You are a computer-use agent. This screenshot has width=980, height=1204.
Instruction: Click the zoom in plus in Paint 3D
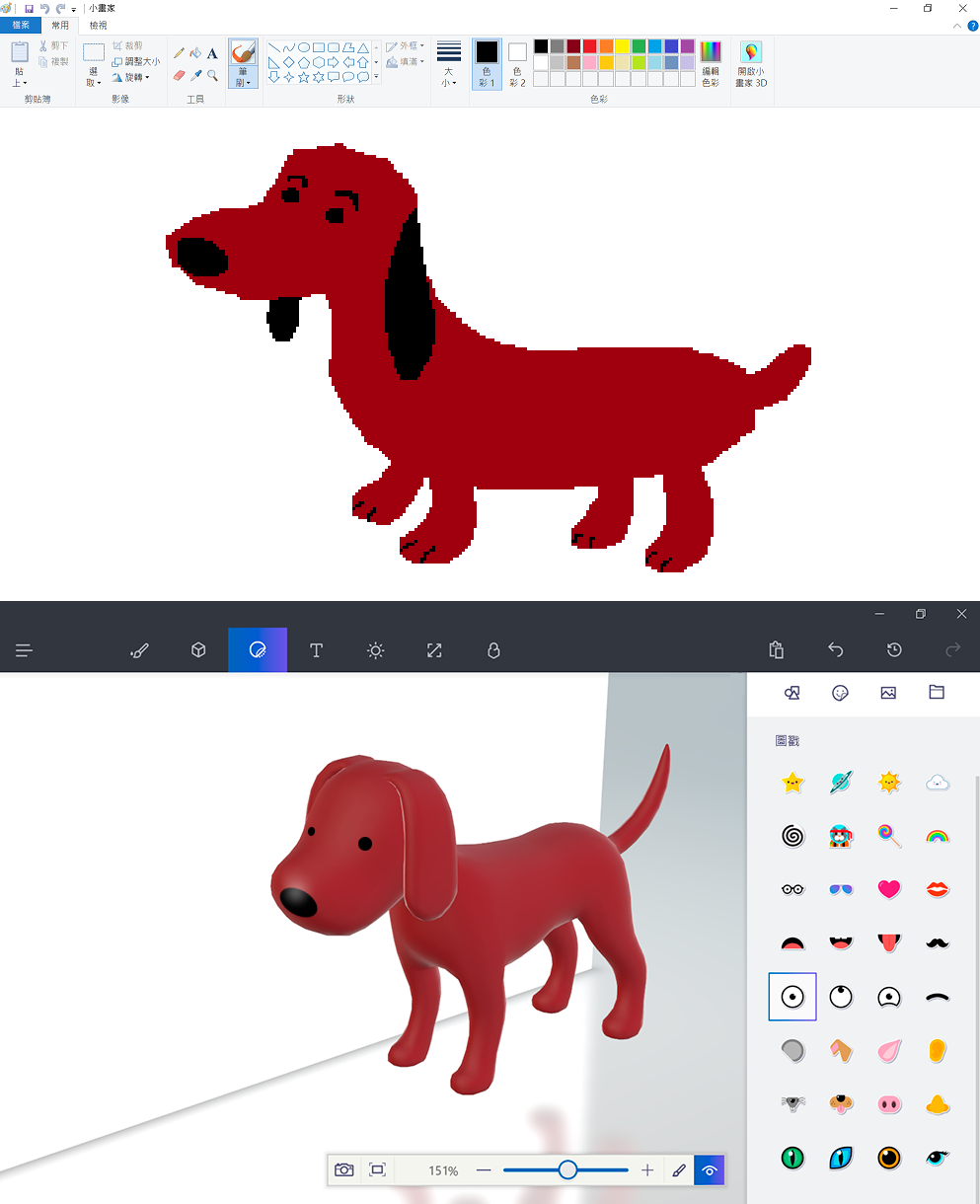(x=647, y=1170)
